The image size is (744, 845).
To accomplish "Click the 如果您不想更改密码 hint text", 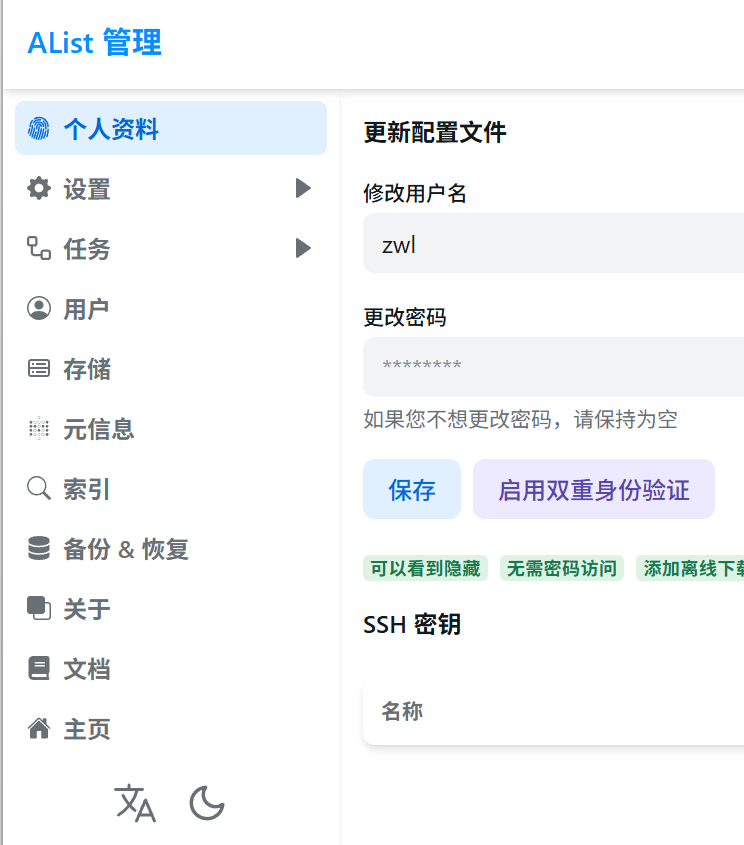I will pyautogui.click(x=520, y=419).
